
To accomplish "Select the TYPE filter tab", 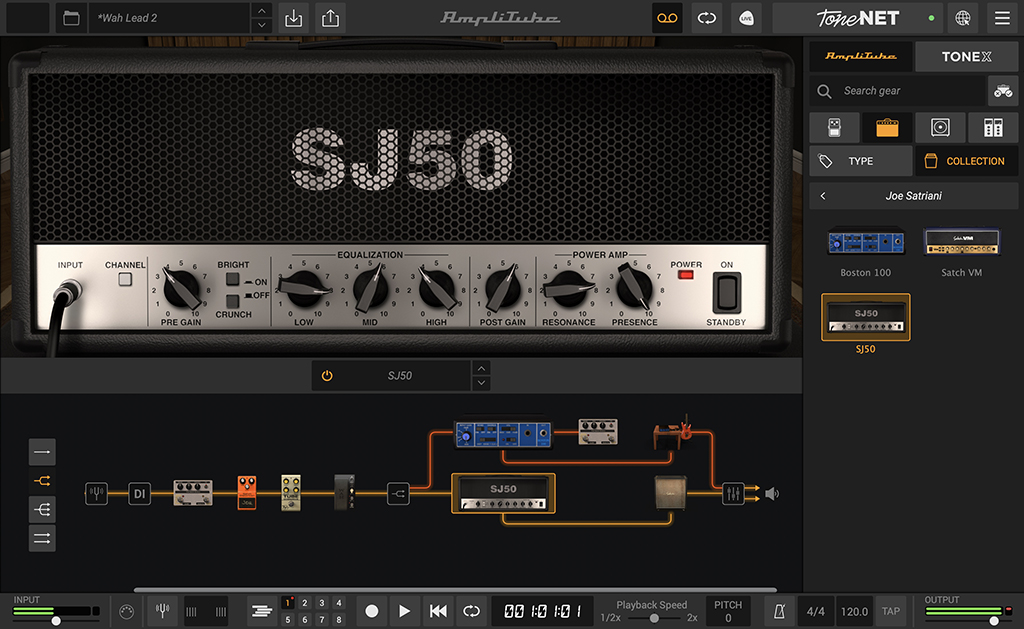I will click(860, 161).
